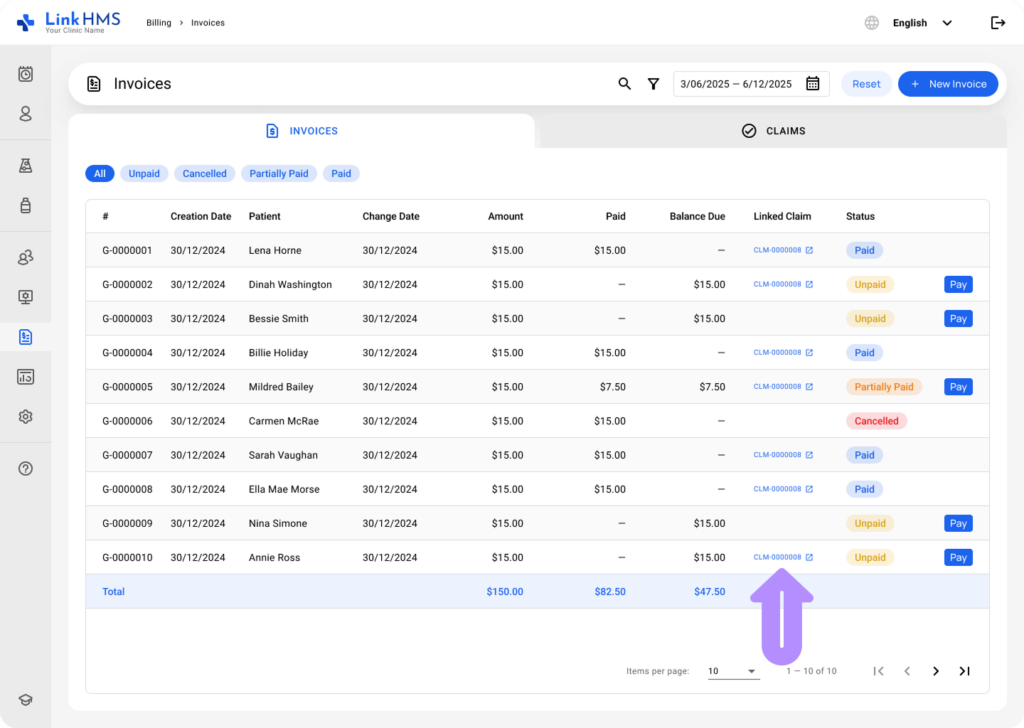
Task: Create a New Invoice
Action: click(948, 84)
